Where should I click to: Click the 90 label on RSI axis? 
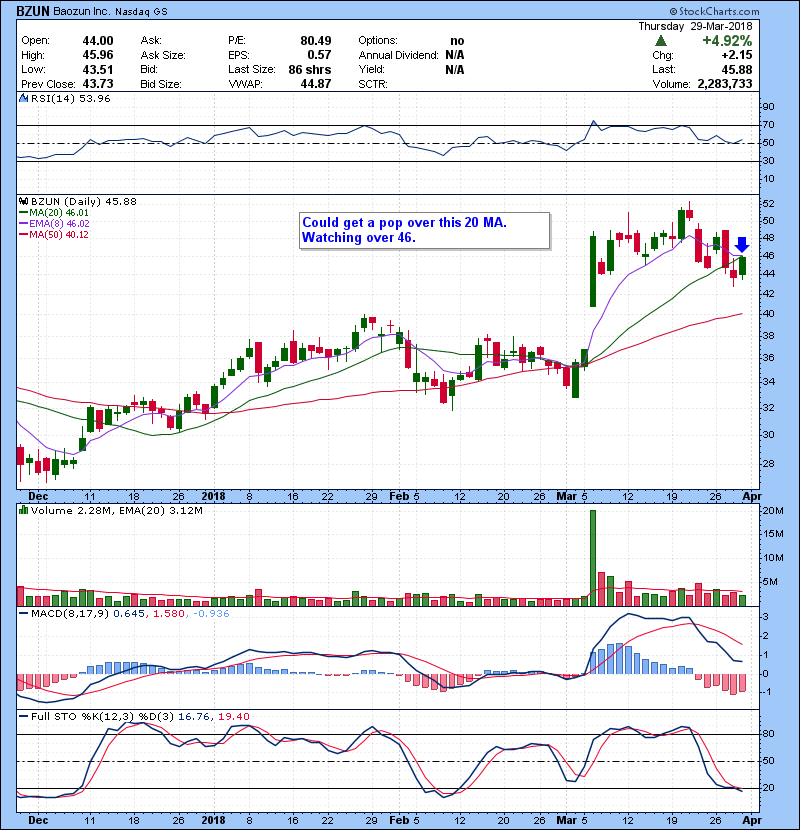(768, 106)
